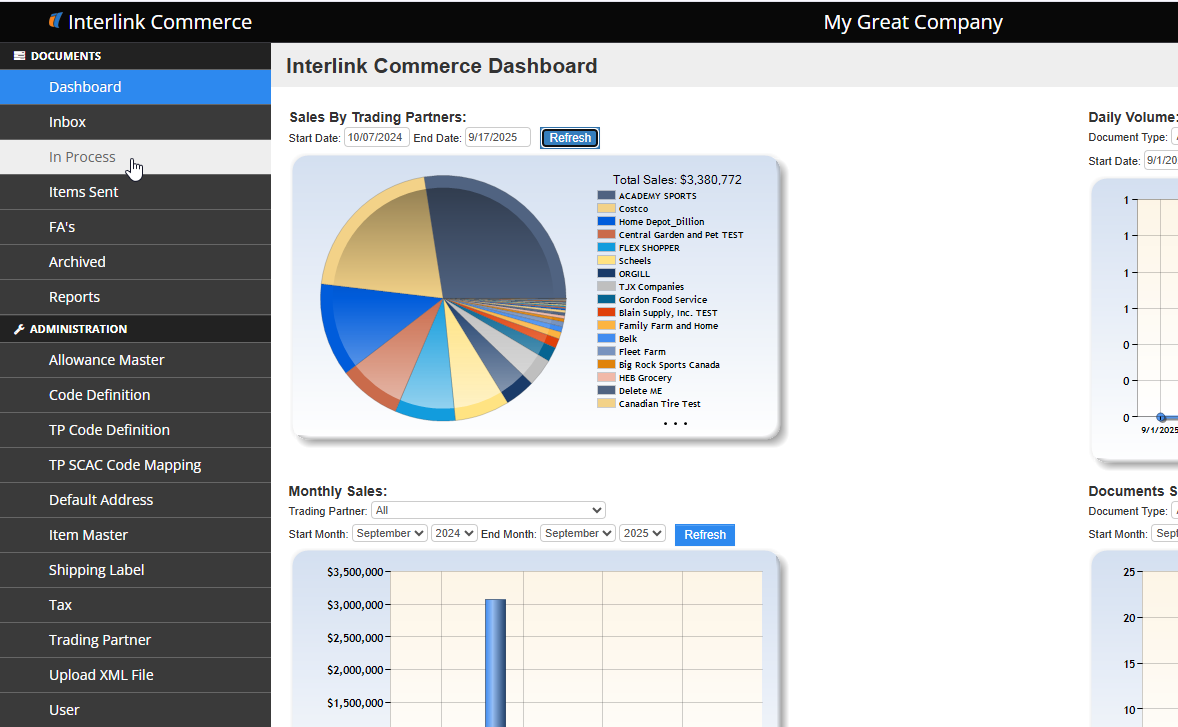Image resolution: width=1178 pixels, height=727 pixels.
Task: View Archived documents
Action: tap(135, 262)
